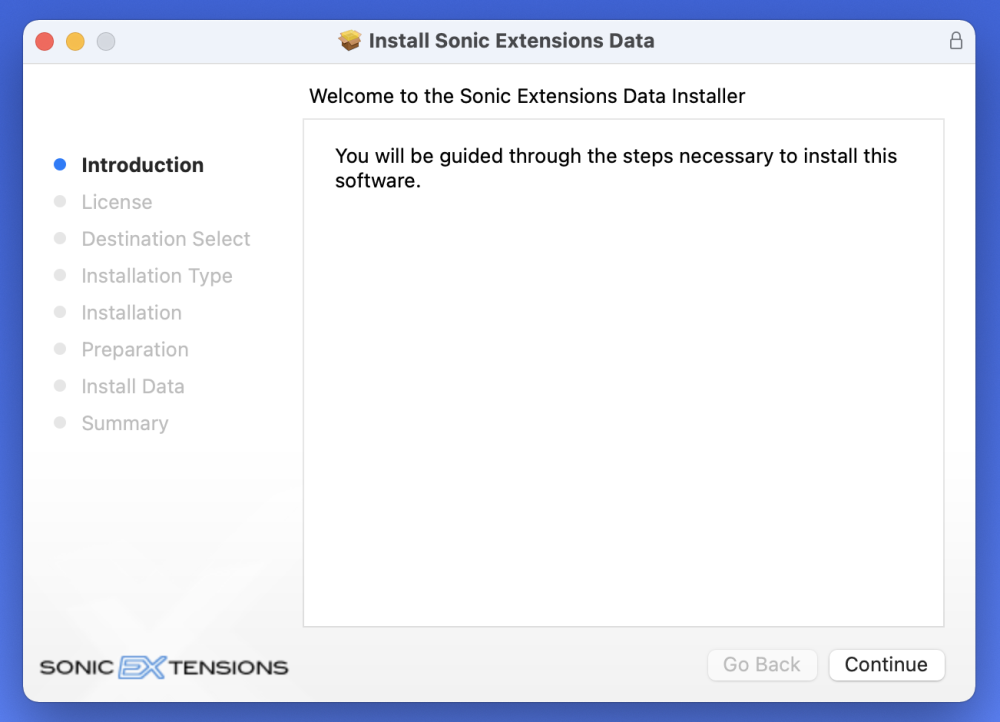
Task: Click the blue Introduction step bullet
Action: click(x=60, y=165)
